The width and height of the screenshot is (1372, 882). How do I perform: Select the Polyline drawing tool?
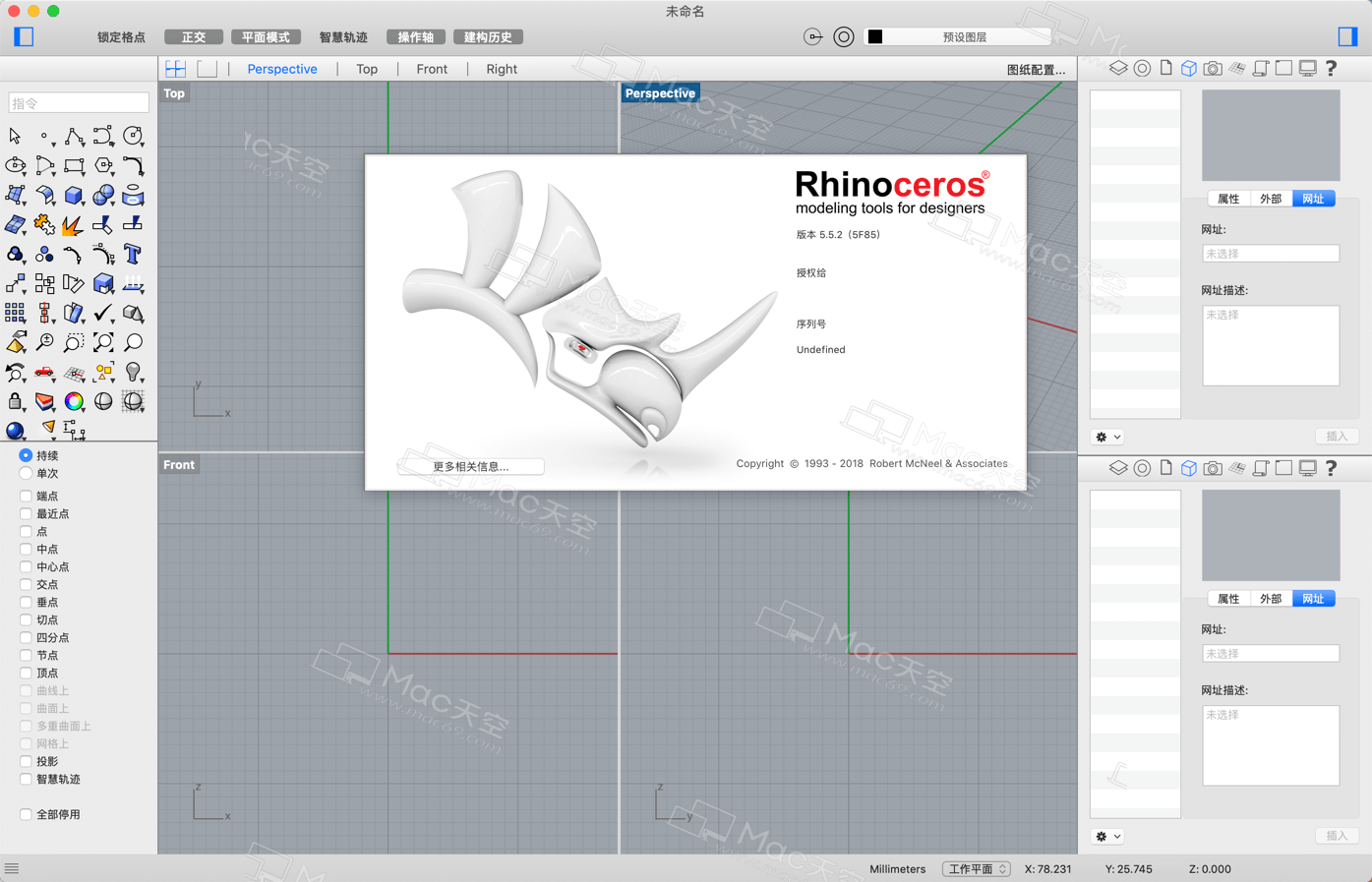[x=74, y=136]
